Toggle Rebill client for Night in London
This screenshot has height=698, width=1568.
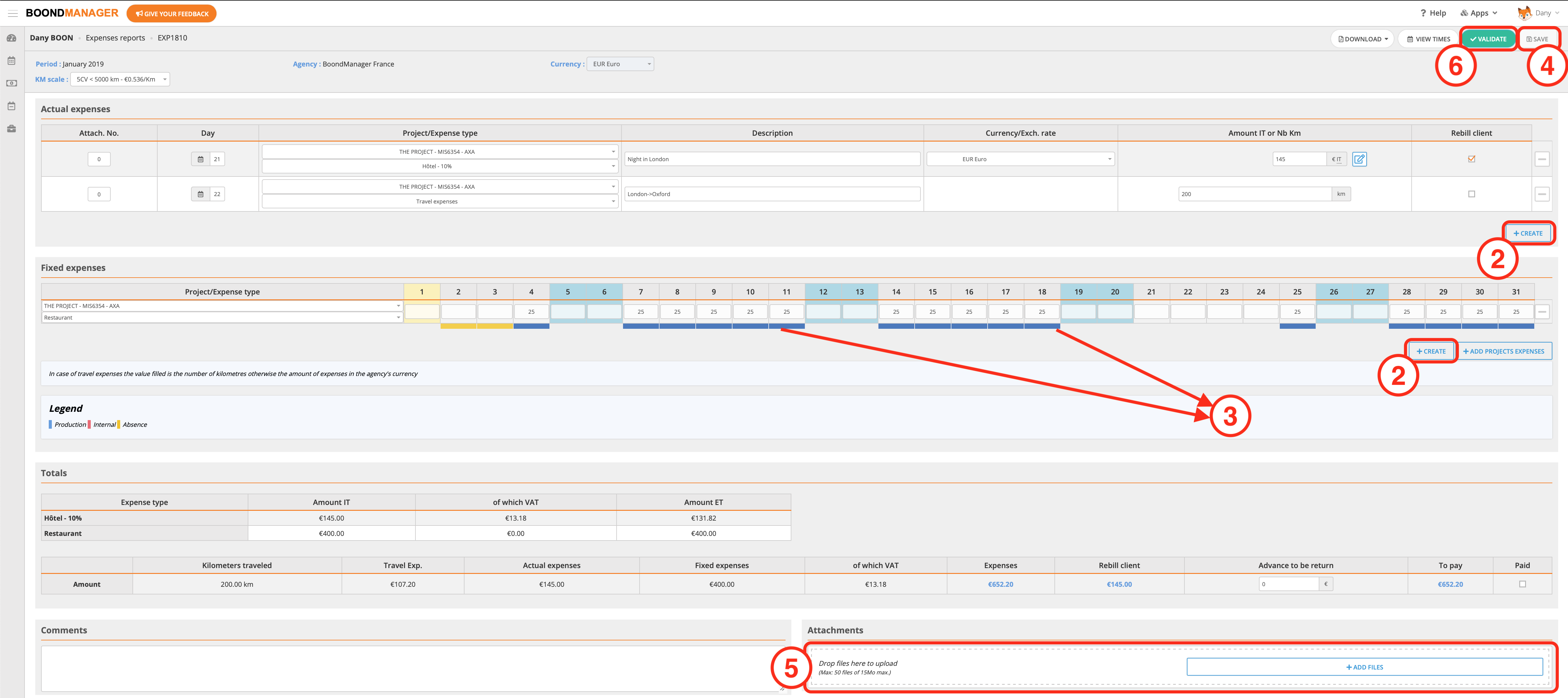click(1471, 159)
